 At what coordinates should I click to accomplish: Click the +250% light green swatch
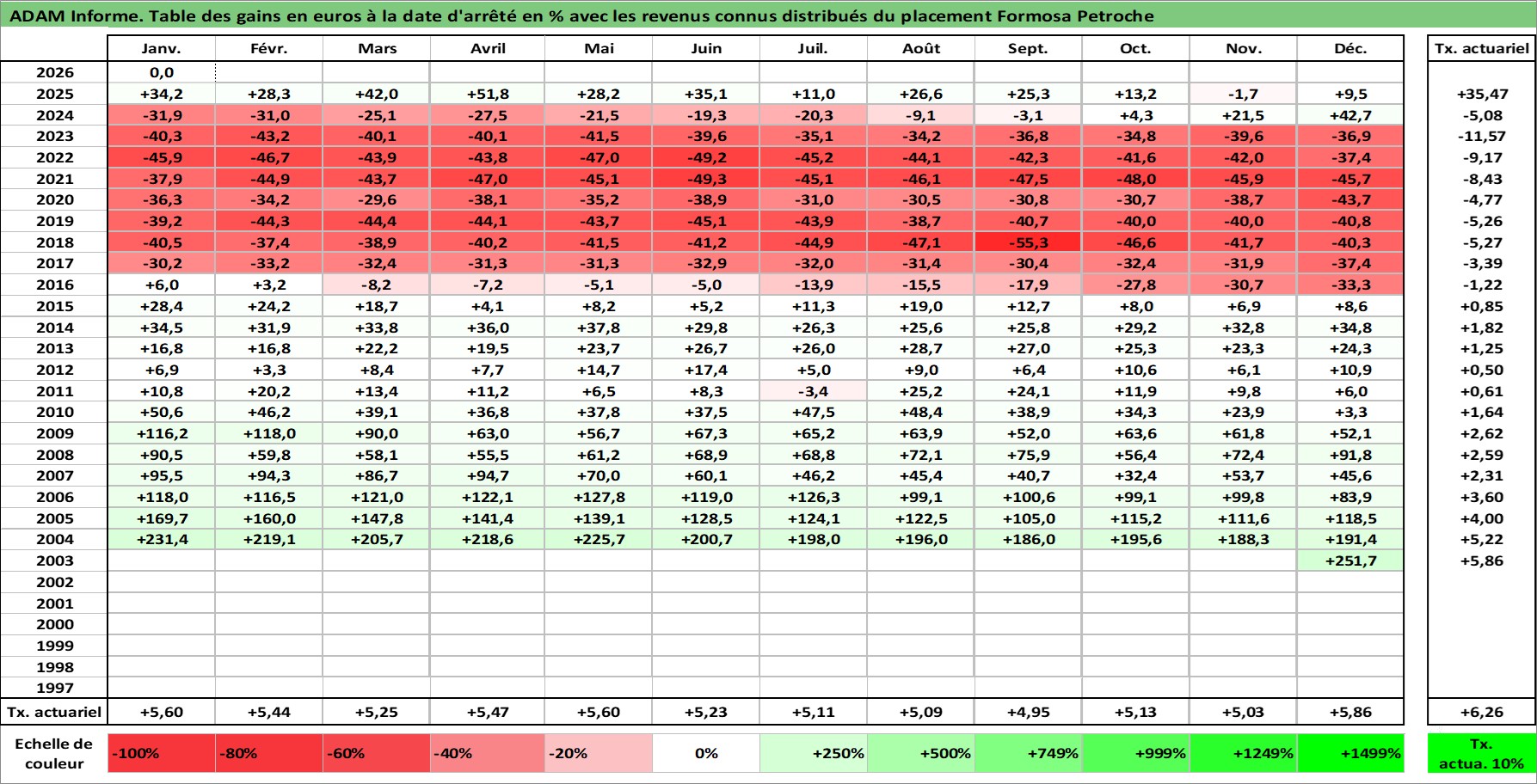tap(814, 753)
